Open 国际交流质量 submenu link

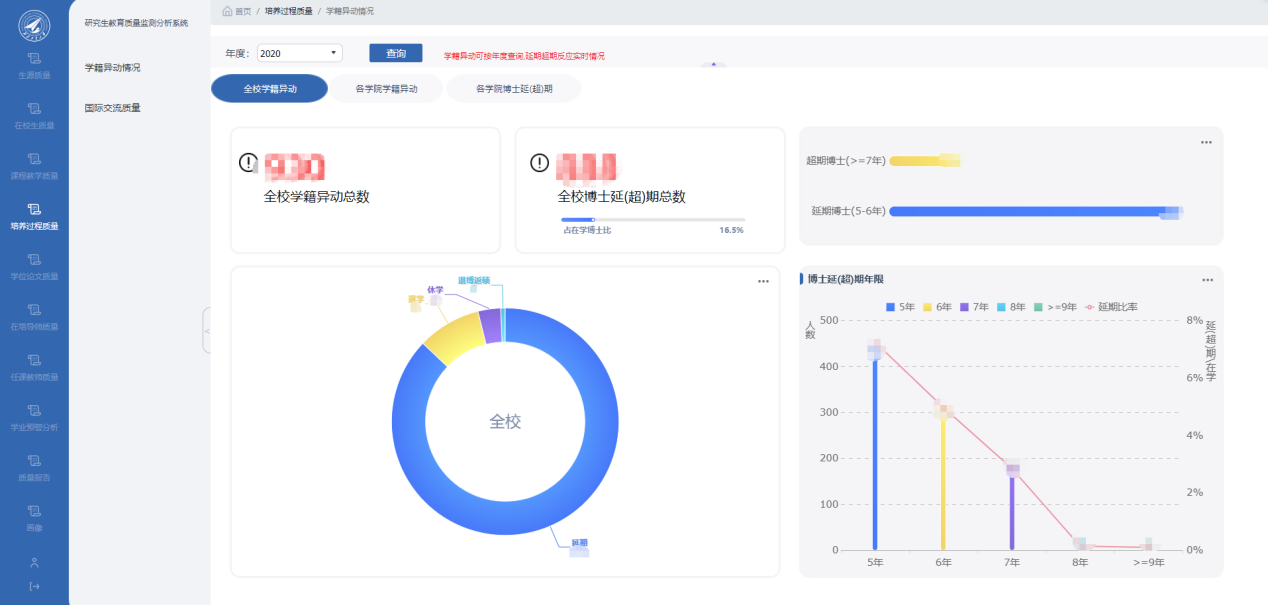[x=112, y=108]
